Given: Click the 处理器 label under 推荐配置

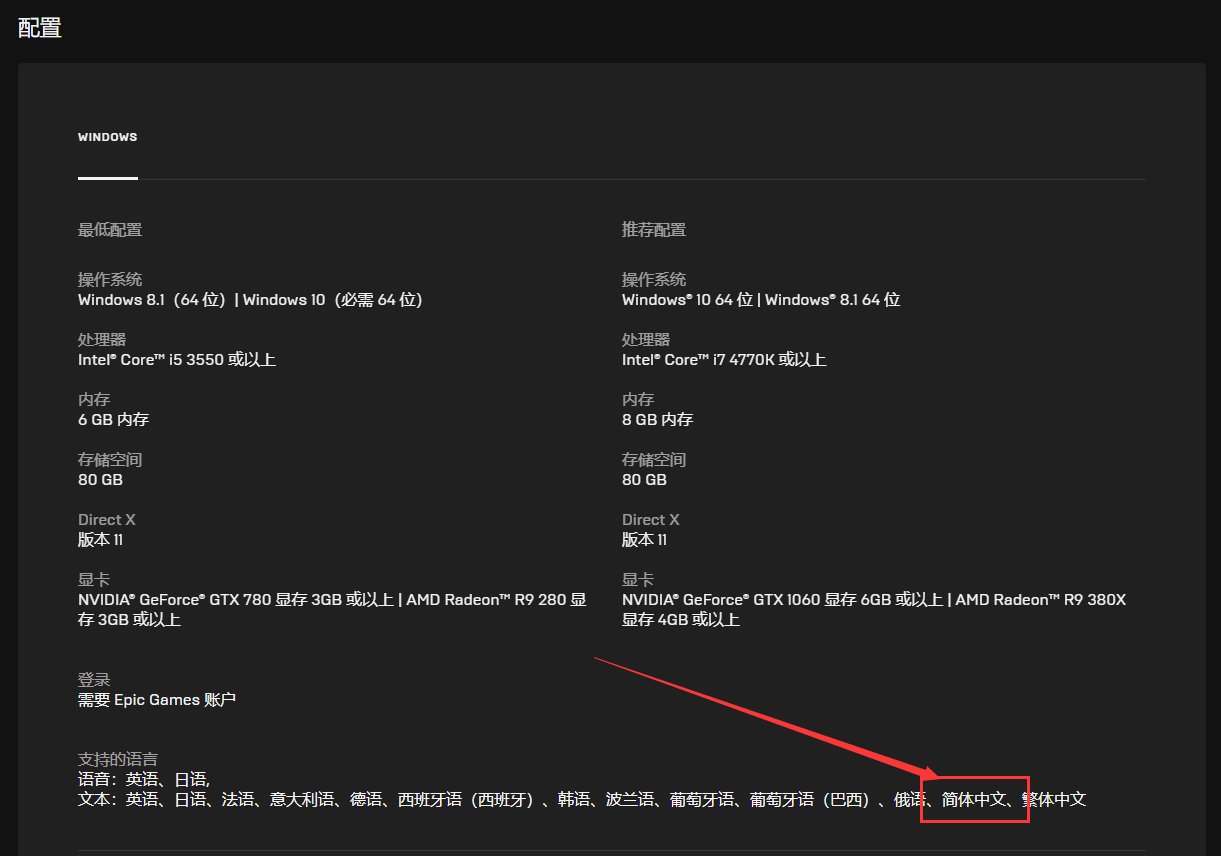Looking at the screenshot, I should (x=646, y=340).
